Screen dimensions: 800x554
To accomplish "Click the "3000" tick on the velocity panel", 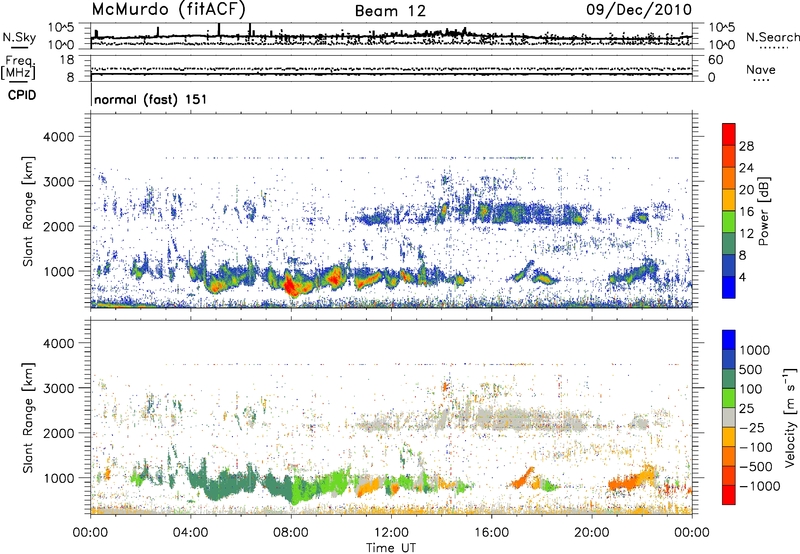I will [x=60, y=388].
